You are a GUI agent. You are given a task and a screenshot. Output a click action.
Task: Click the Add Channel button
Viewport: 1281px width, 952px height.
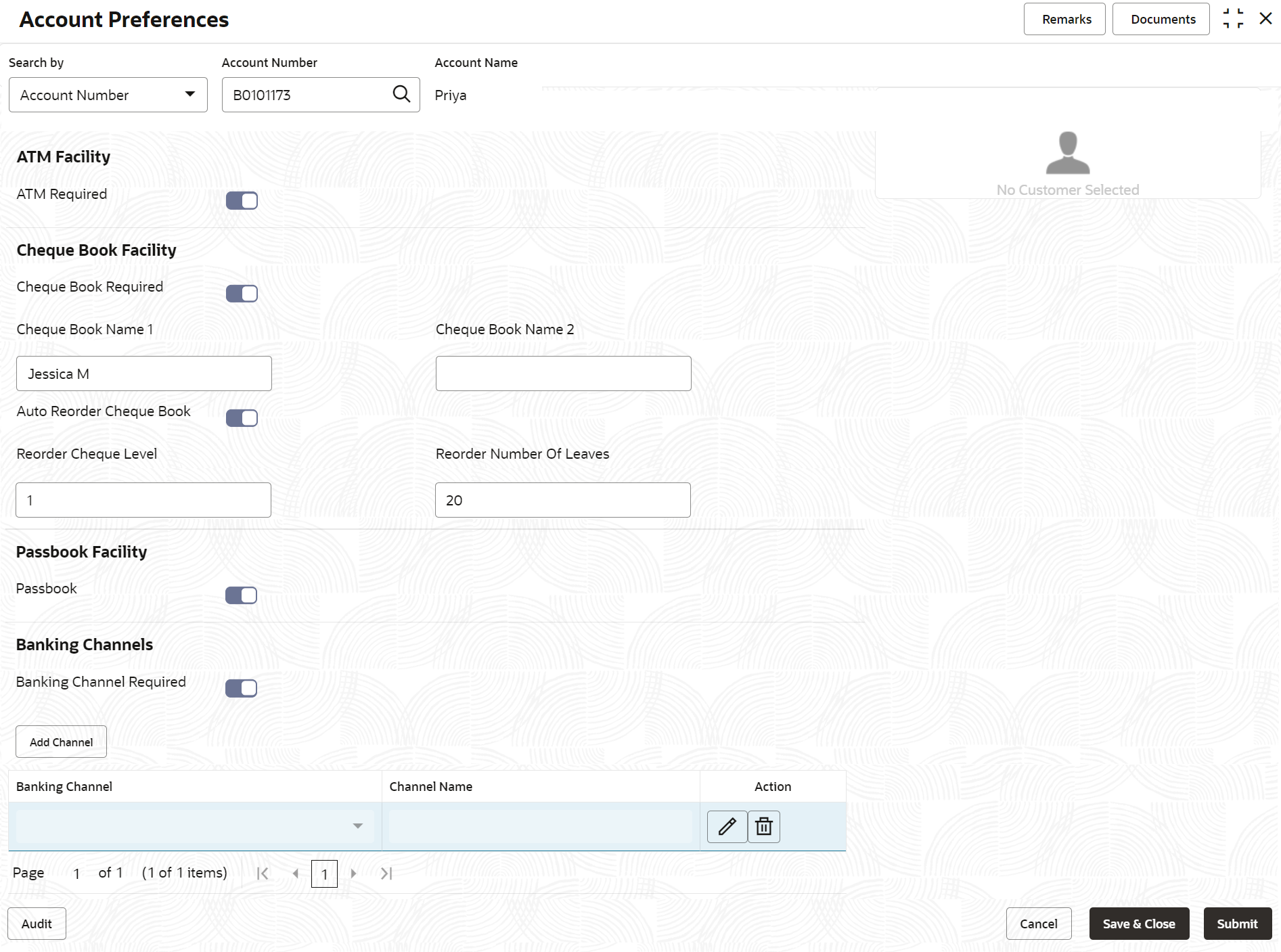coord(61,742)
